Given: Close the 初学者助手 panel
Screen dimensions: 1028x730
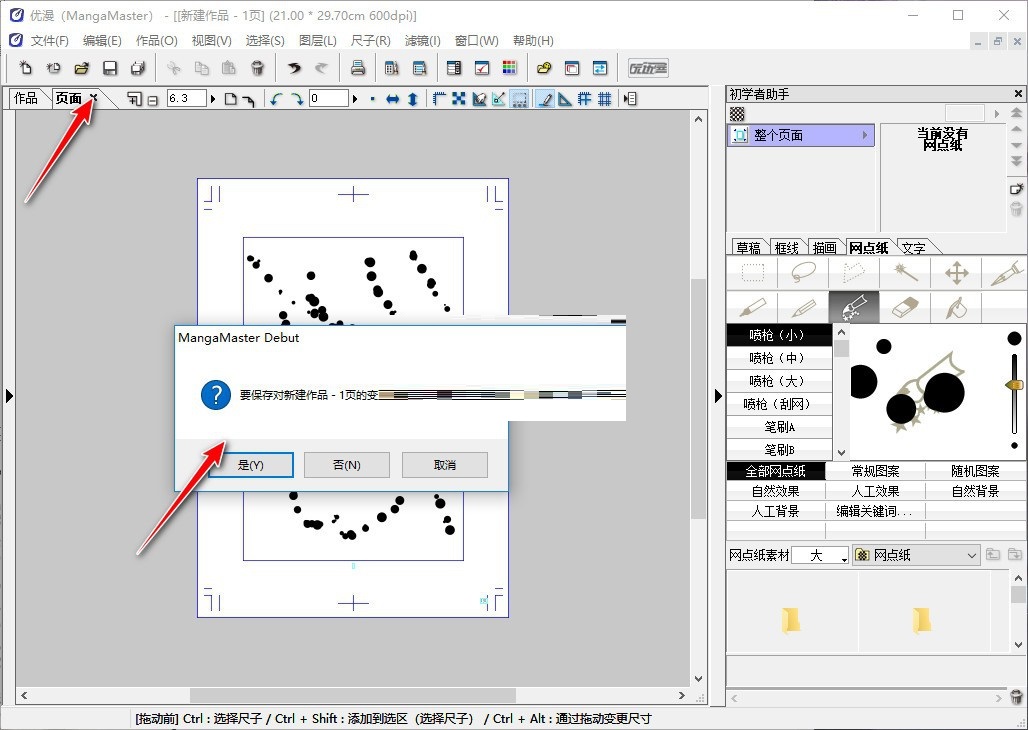Looking at the screenshot, I should (x=1018, y=94).
